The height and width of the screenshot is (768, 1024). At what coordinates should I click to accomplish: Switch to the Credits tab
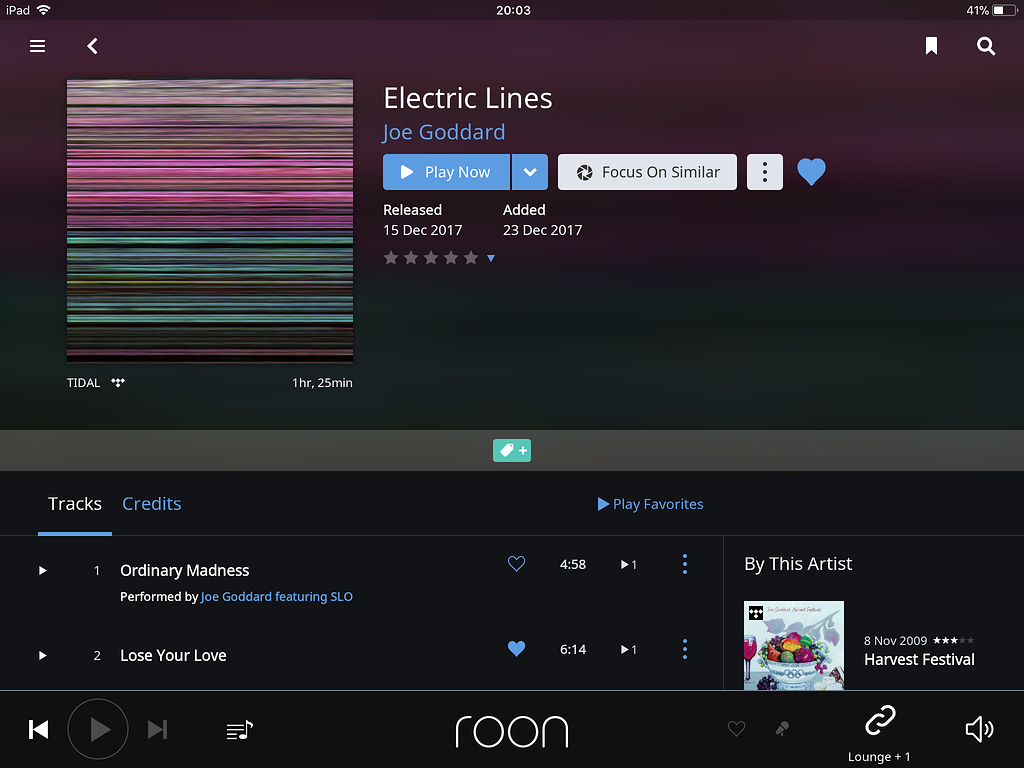[151, 503]
